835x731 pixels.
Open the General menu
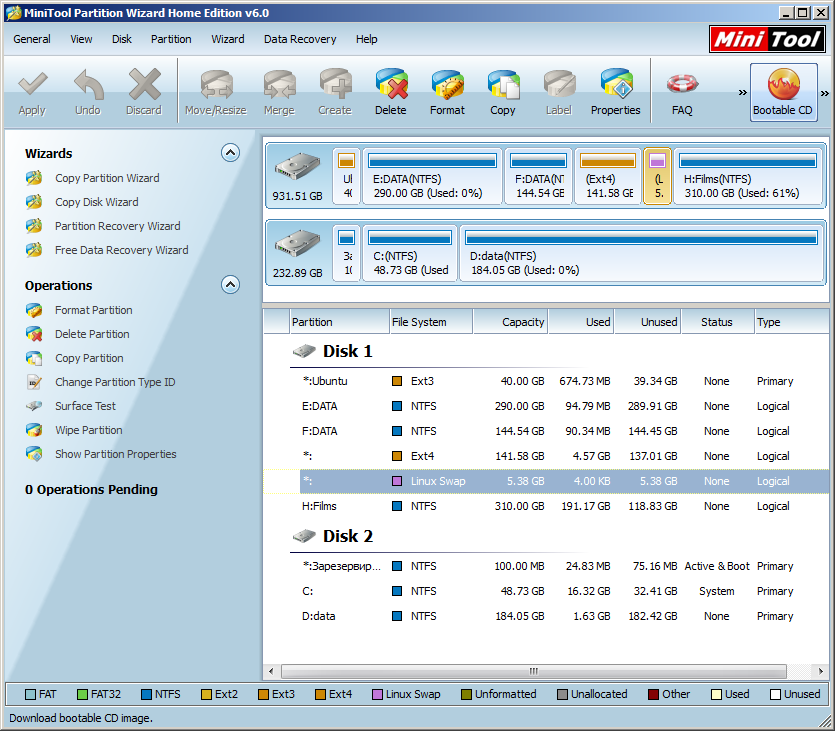[32, 39]
